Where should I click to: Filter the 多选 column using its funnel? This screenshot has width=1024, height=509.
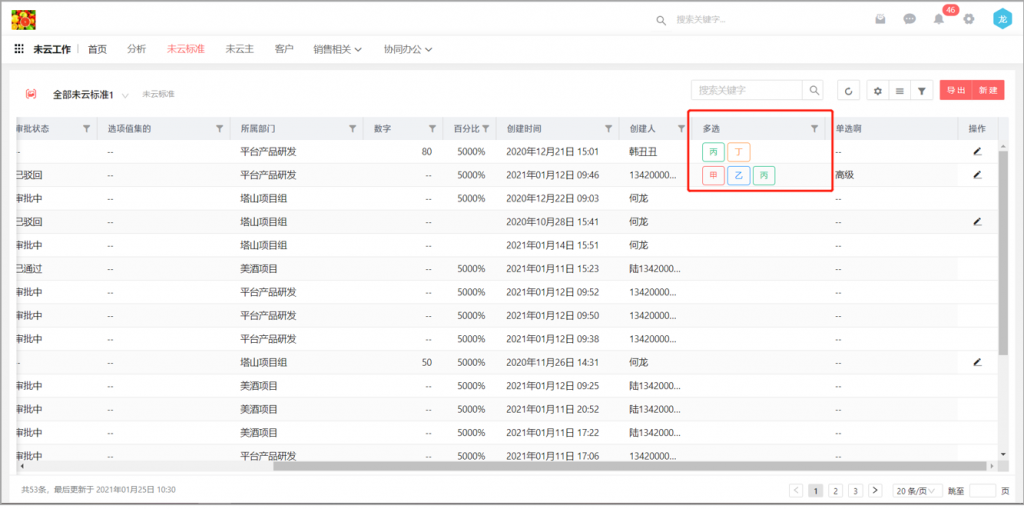814,129
